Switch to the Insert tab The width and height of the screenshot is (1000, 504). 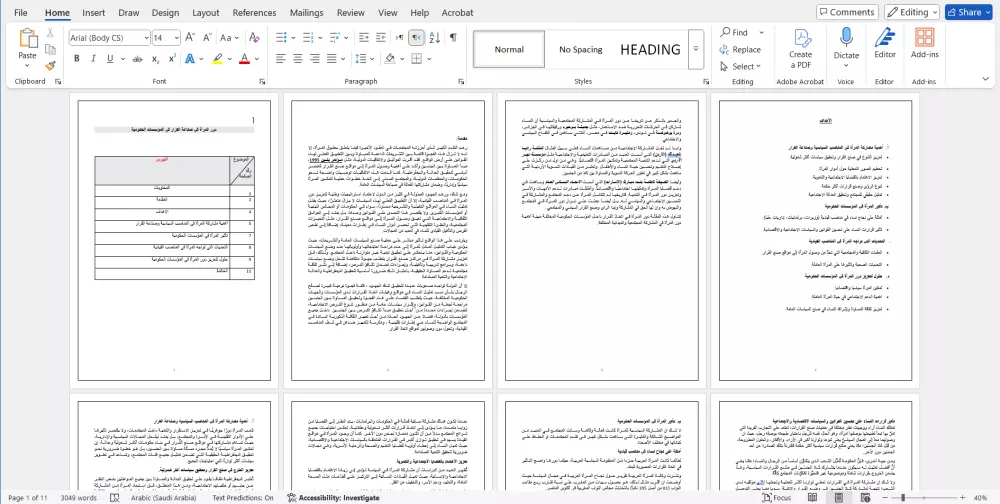coord(94,13)
